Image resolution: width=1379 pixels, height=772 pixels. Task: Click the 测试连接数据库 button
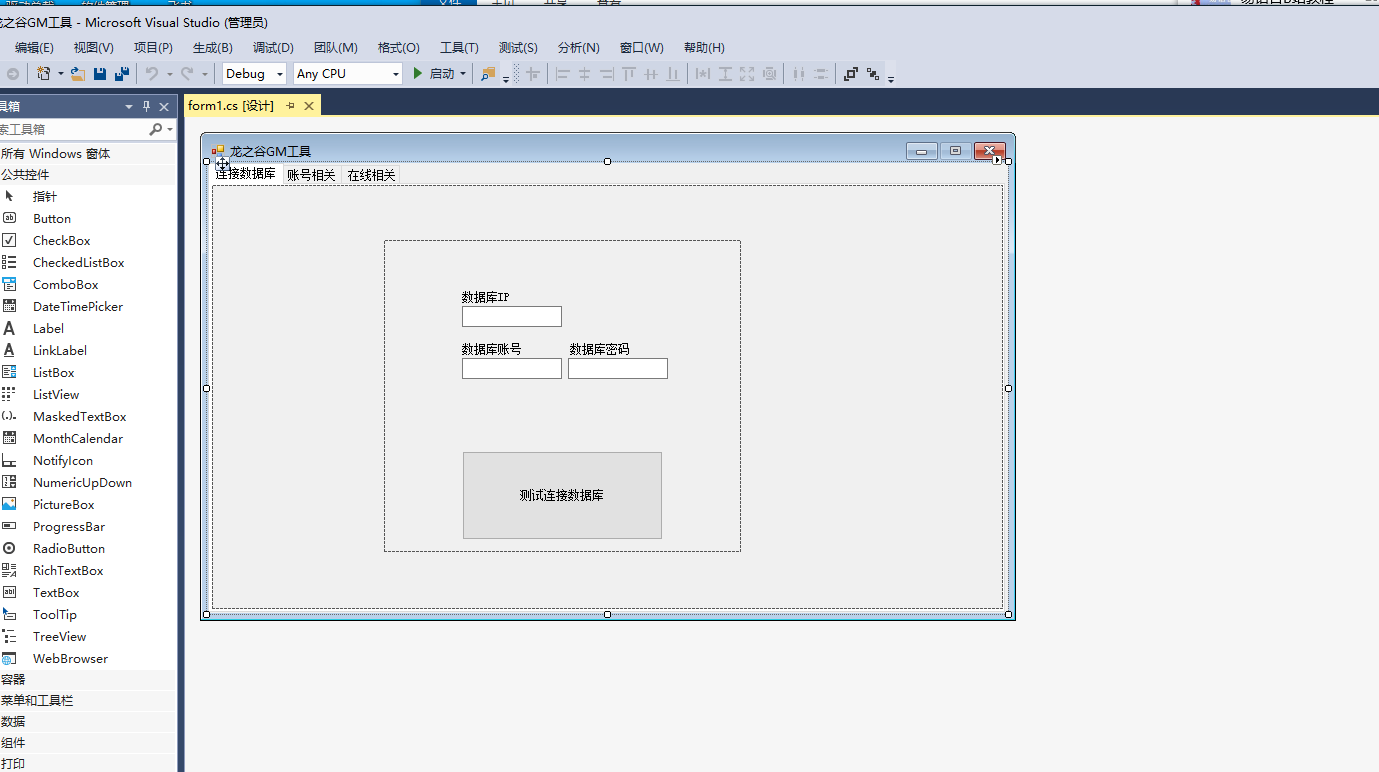click(x=562, y=495)
